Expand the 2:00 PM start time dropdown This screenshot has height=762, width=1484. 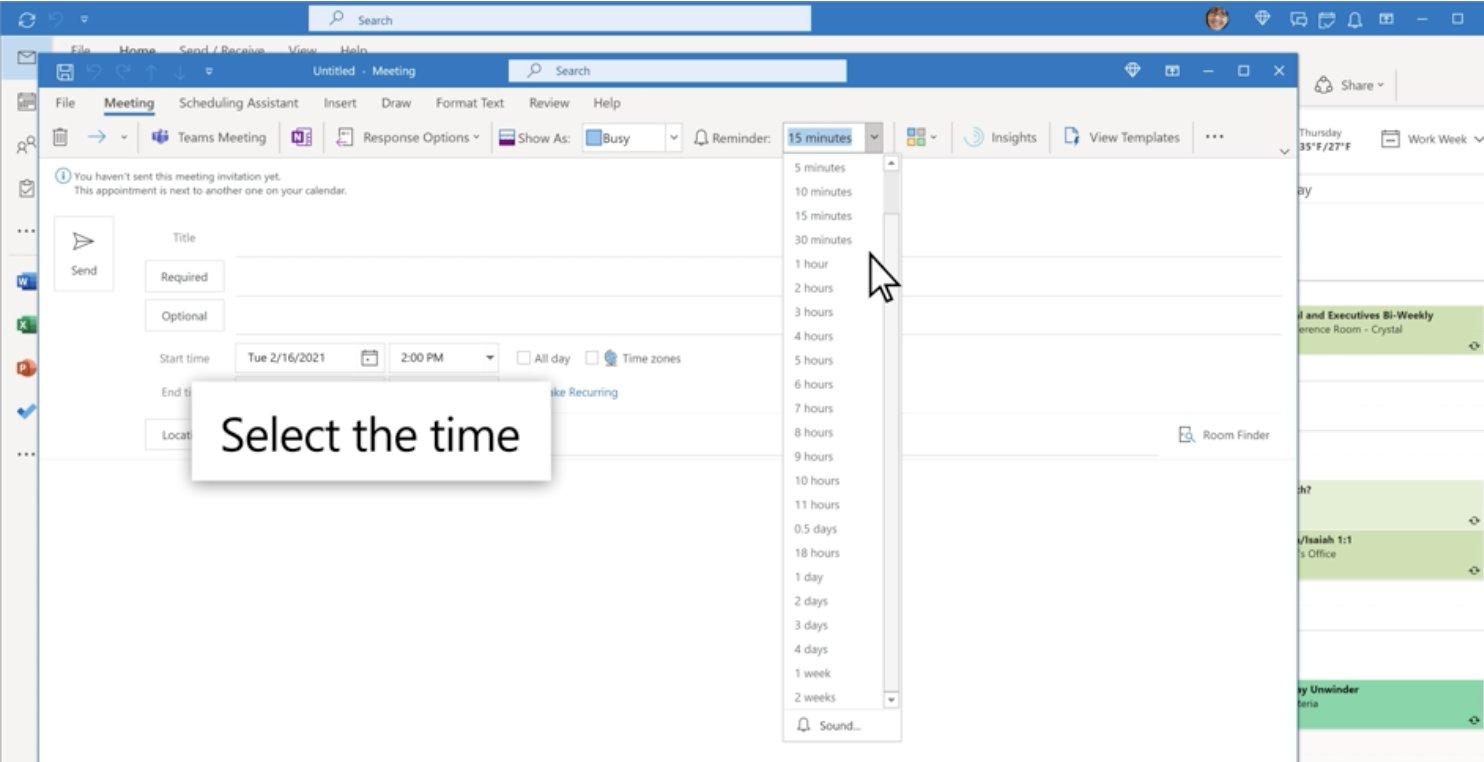click(x=489, y=357)
